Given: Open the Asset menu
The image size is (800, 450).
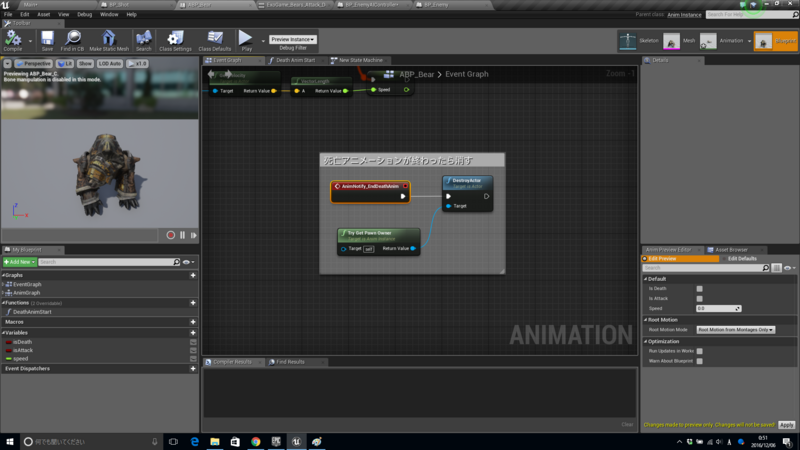Looking at the screenshot, I should pyautogui.click(x=43, y=14).
